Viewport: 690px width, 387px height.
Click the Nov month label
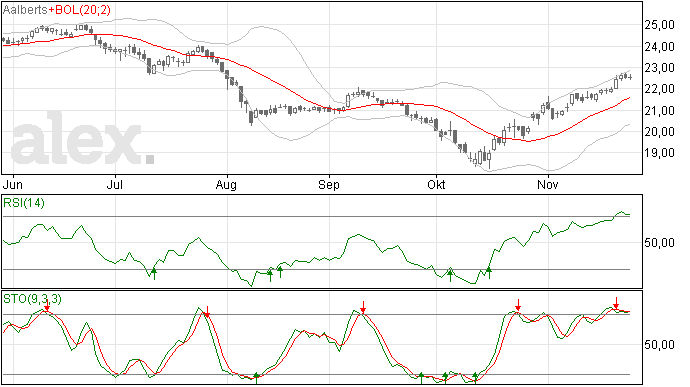[548, 184]
